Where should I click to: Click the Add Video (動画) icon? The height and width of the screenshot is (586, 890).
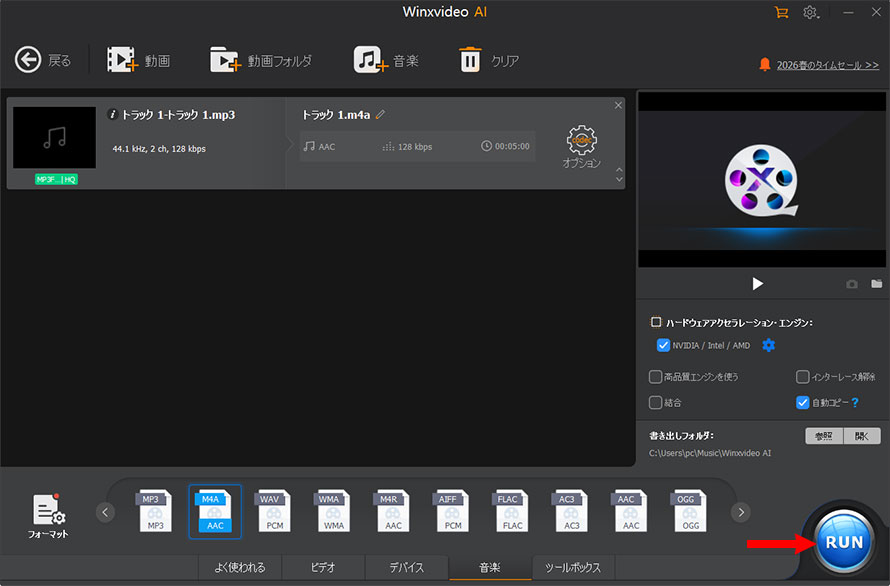(123, 60)
